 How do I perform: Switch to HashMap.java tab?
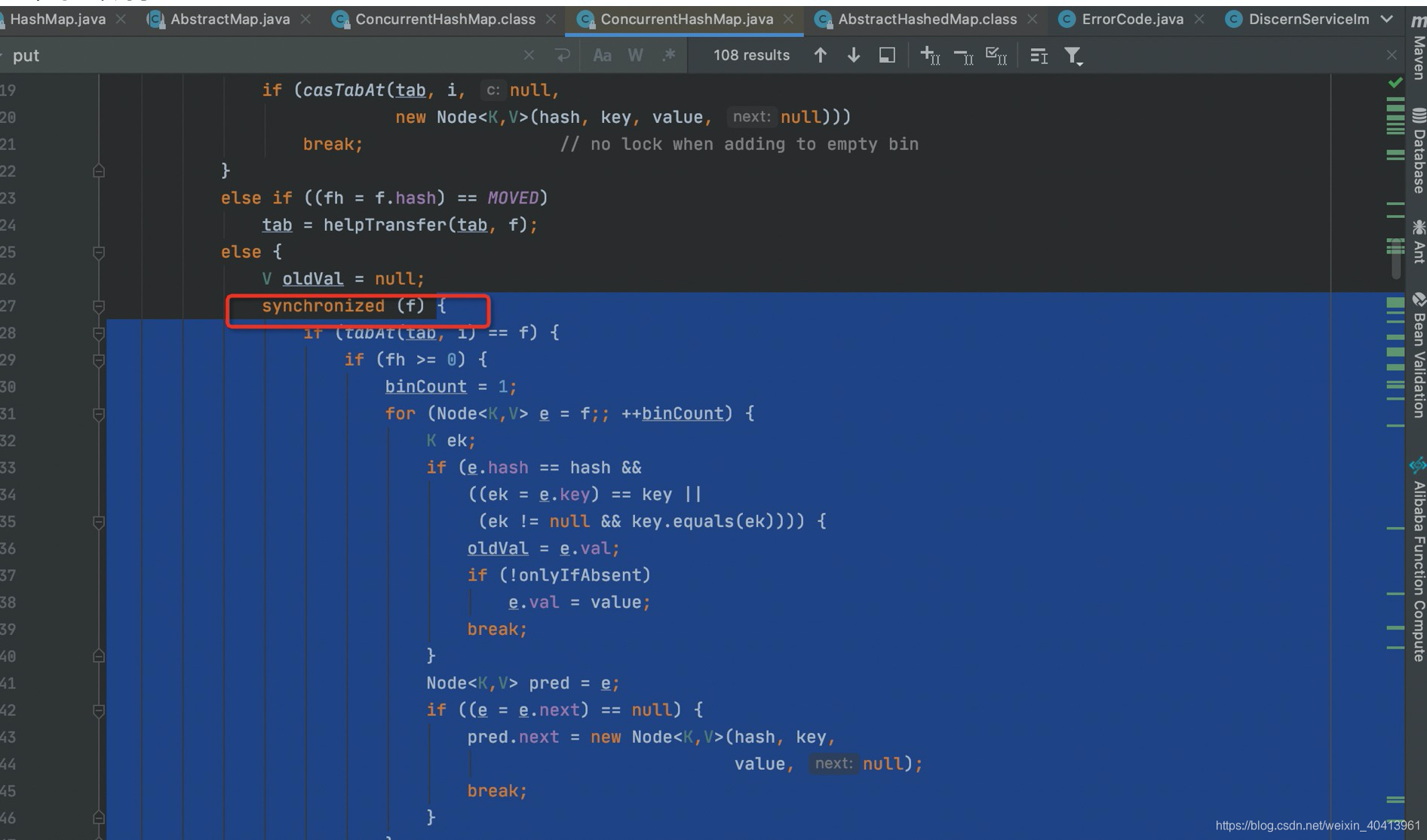pos(57,19)
